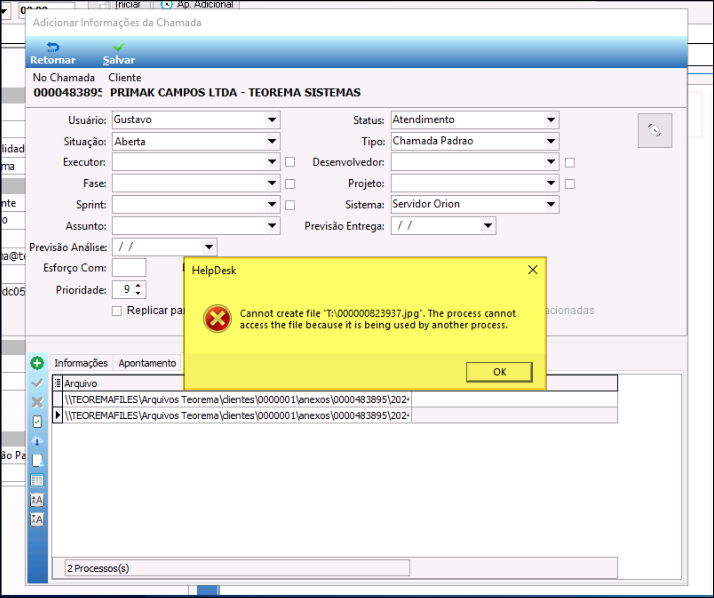This screenshot has height=598, width=714.
Task: Click the 'Cannot create file' error message
Action: [378, 319]
